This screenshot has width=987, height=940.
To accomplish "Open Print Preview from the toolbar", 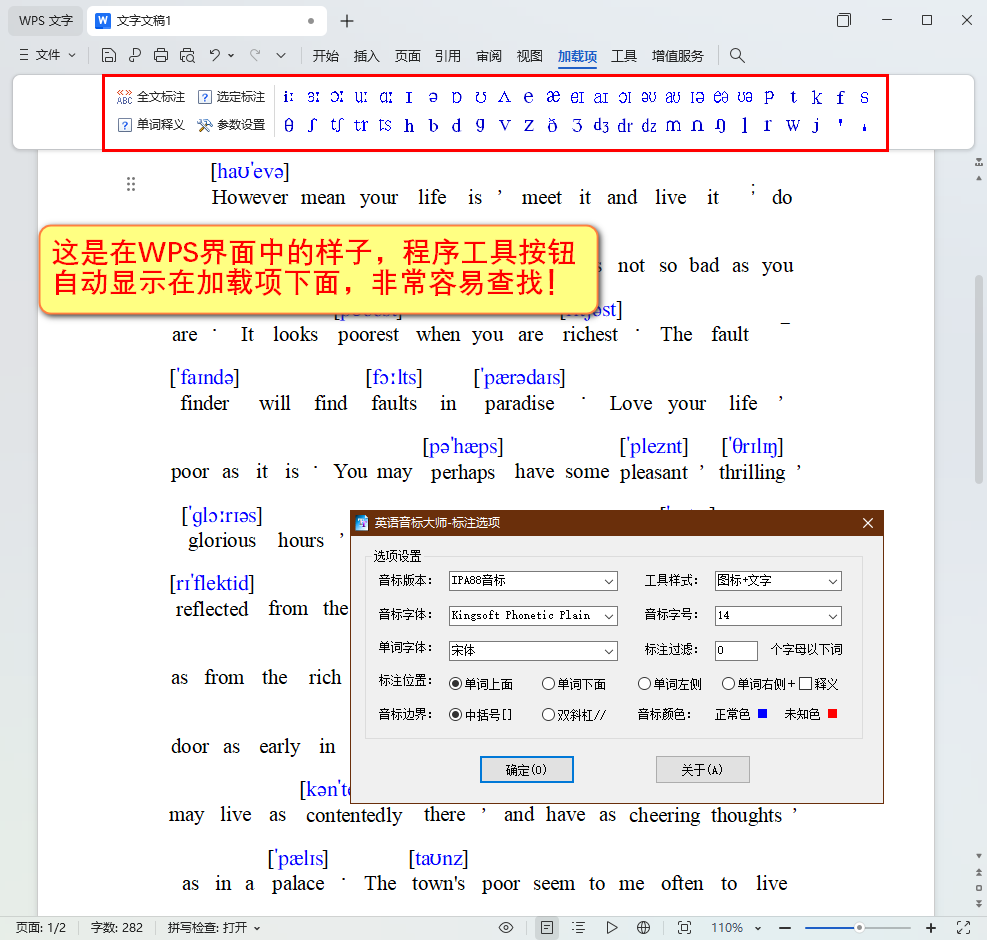I will point(187,55).
